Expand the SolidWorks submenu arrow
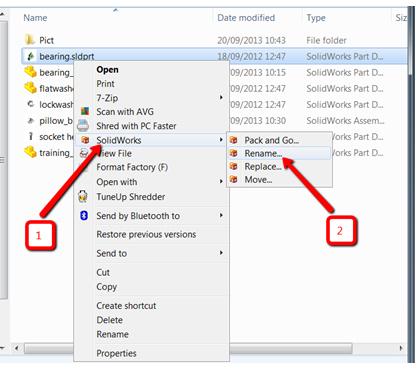415x367 pixels. point(221,140)
